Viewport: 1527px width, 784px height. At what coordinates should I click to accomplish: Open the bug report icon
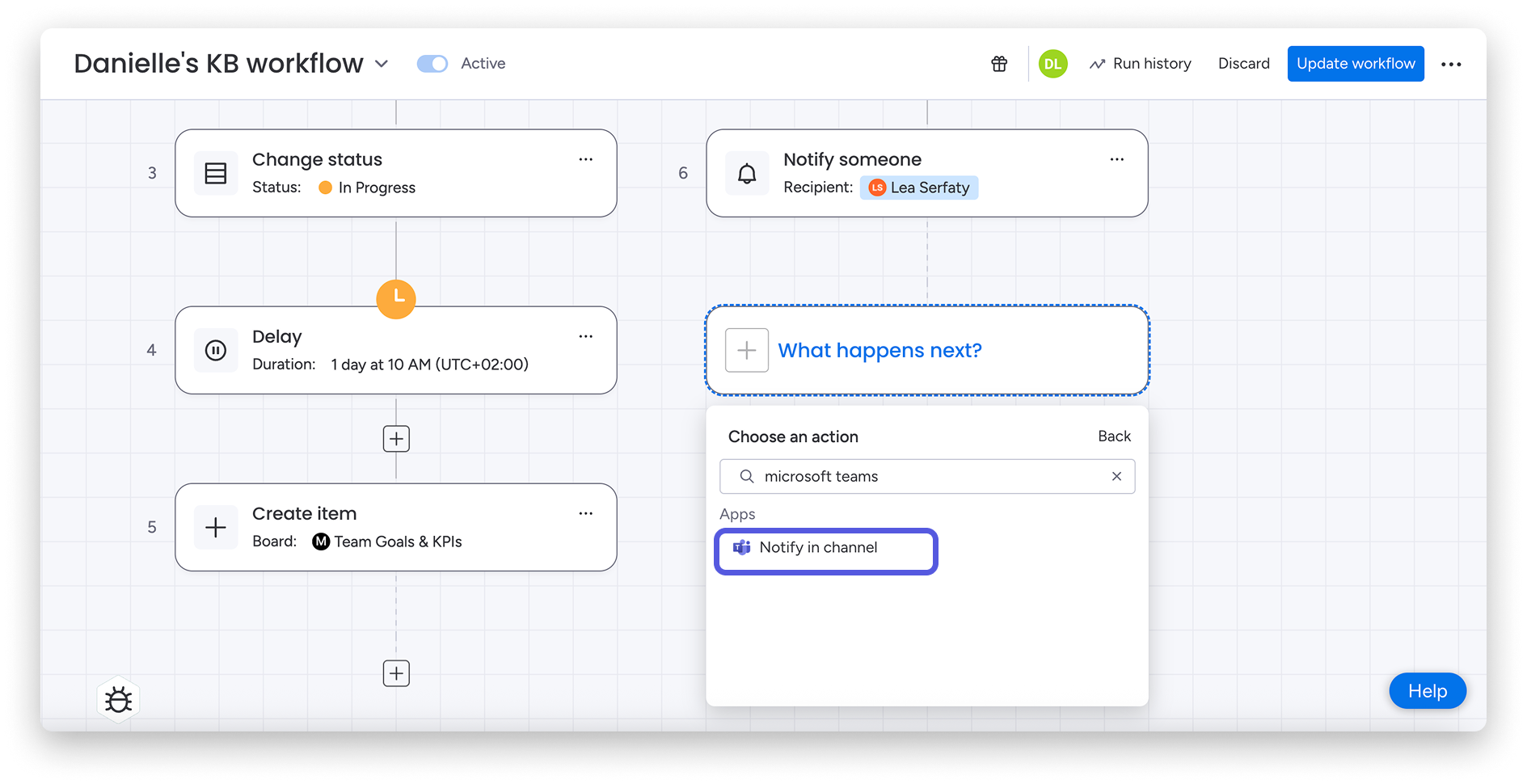point(118,699)
